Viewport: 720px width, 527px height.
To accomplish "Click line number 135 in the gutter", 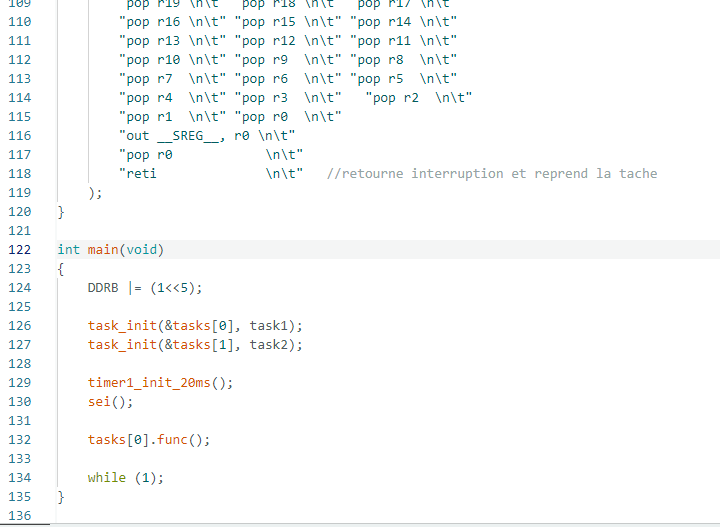I will (x=20, y=497).
